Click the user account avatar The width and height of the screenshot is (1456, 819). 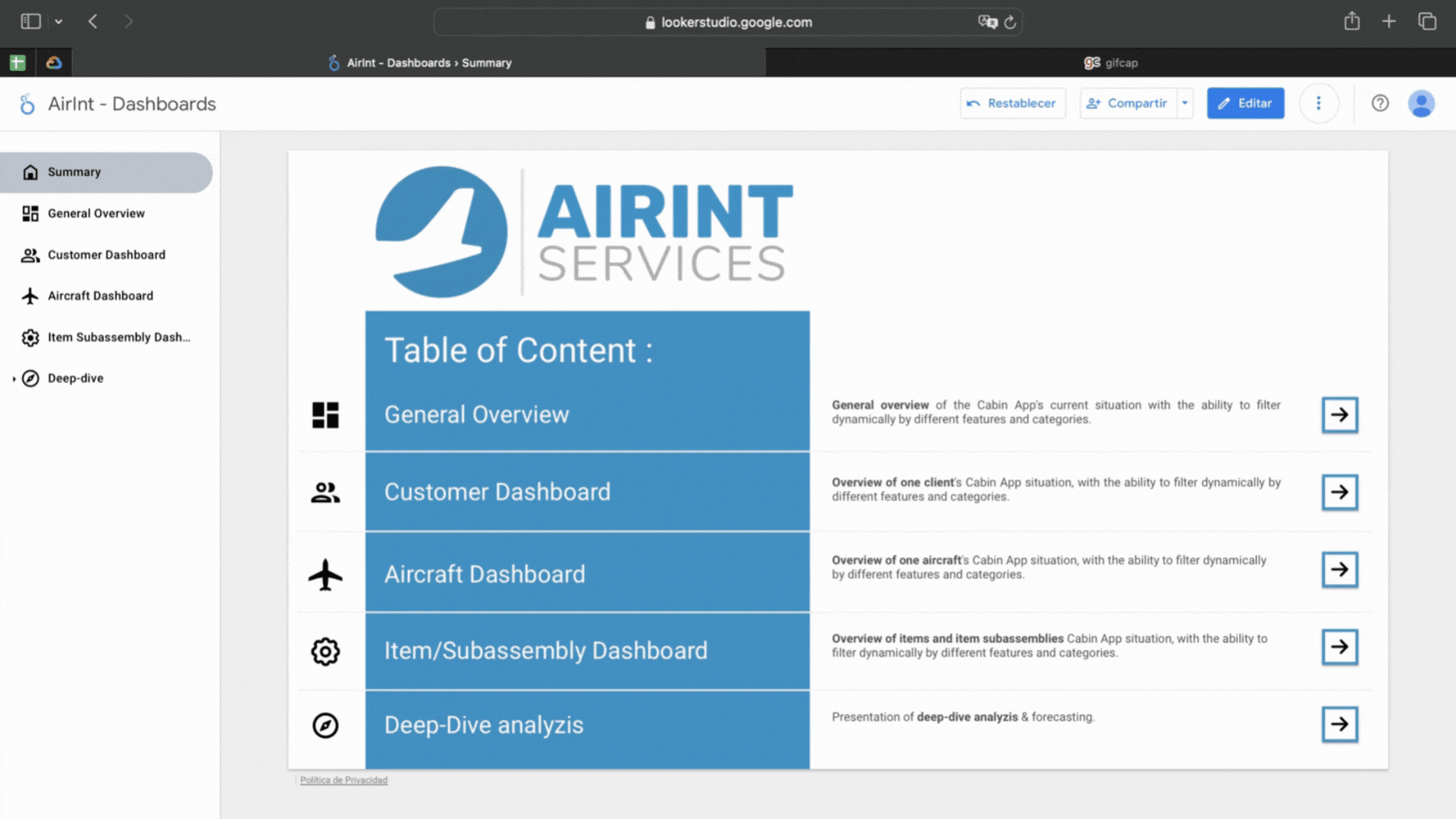(x=1420, y=103)
